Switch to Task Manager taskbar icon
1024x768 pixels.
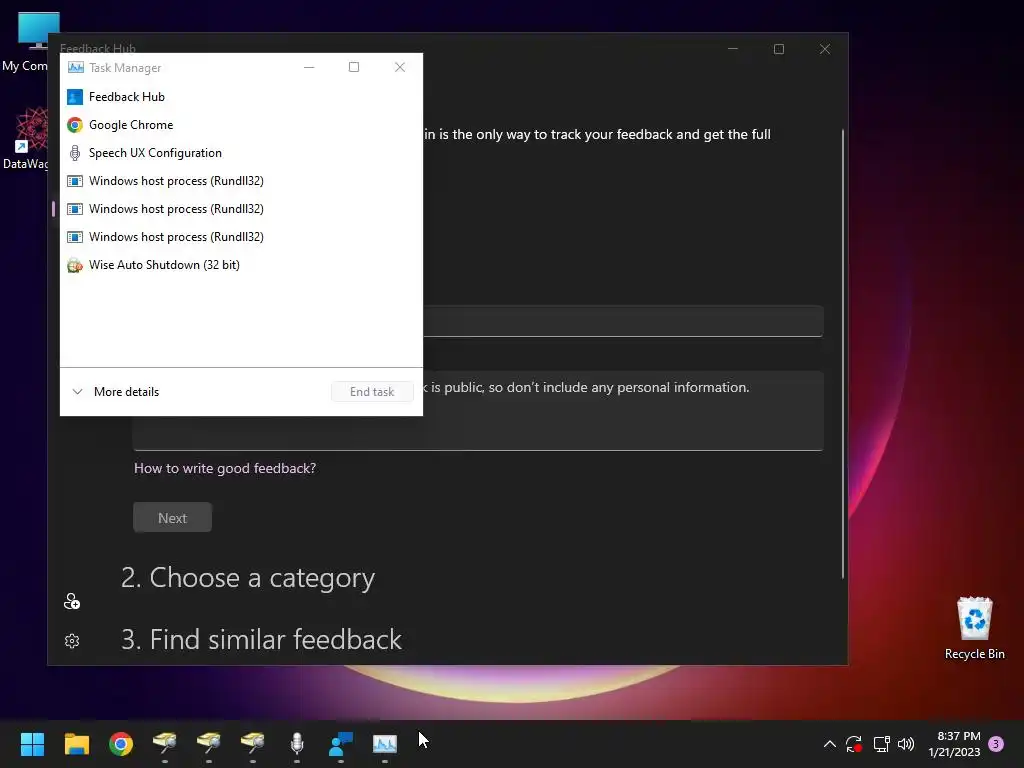coord(385,744)
